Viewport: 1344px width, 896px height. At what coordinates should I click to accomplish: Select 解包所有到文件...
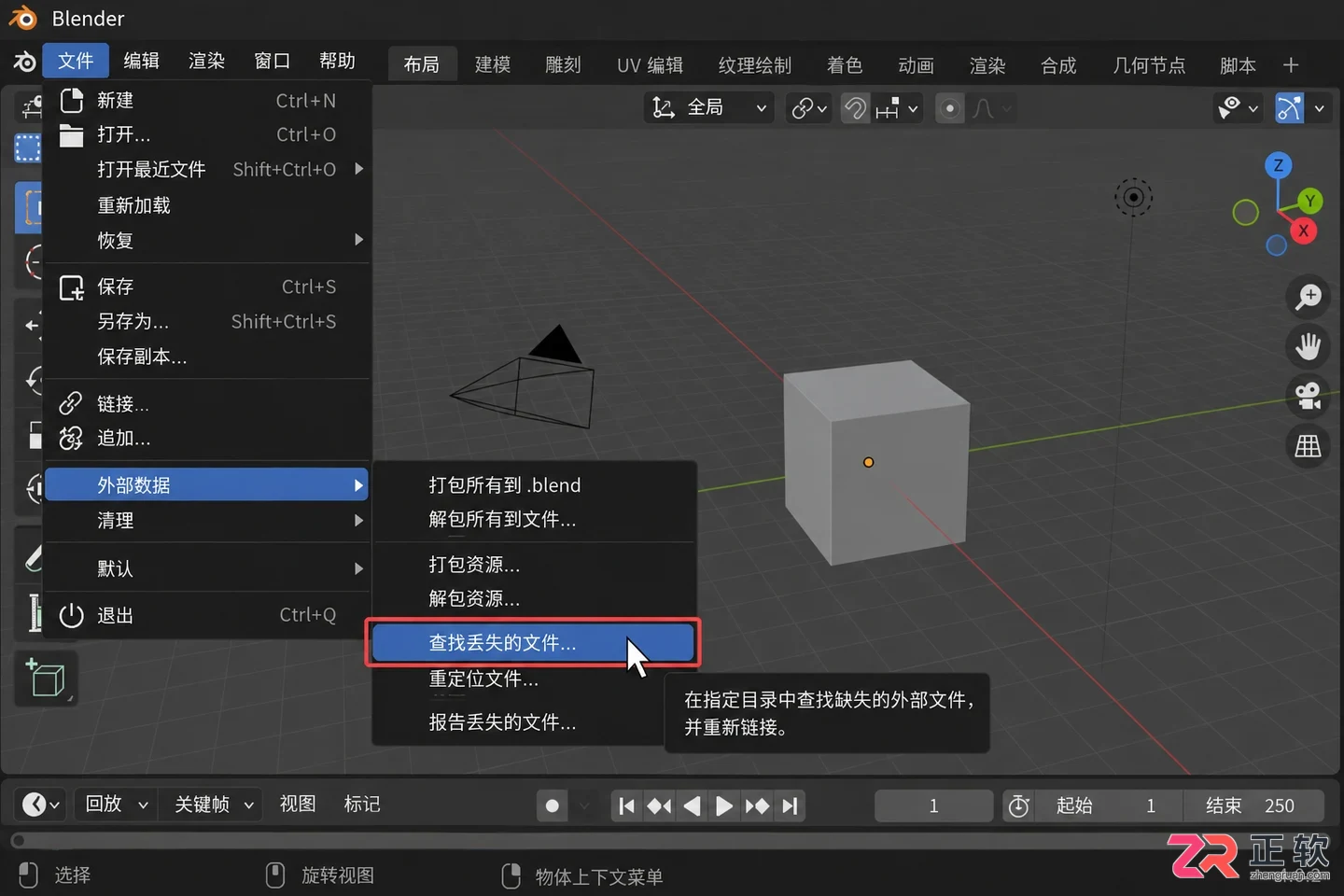[534, 519]
